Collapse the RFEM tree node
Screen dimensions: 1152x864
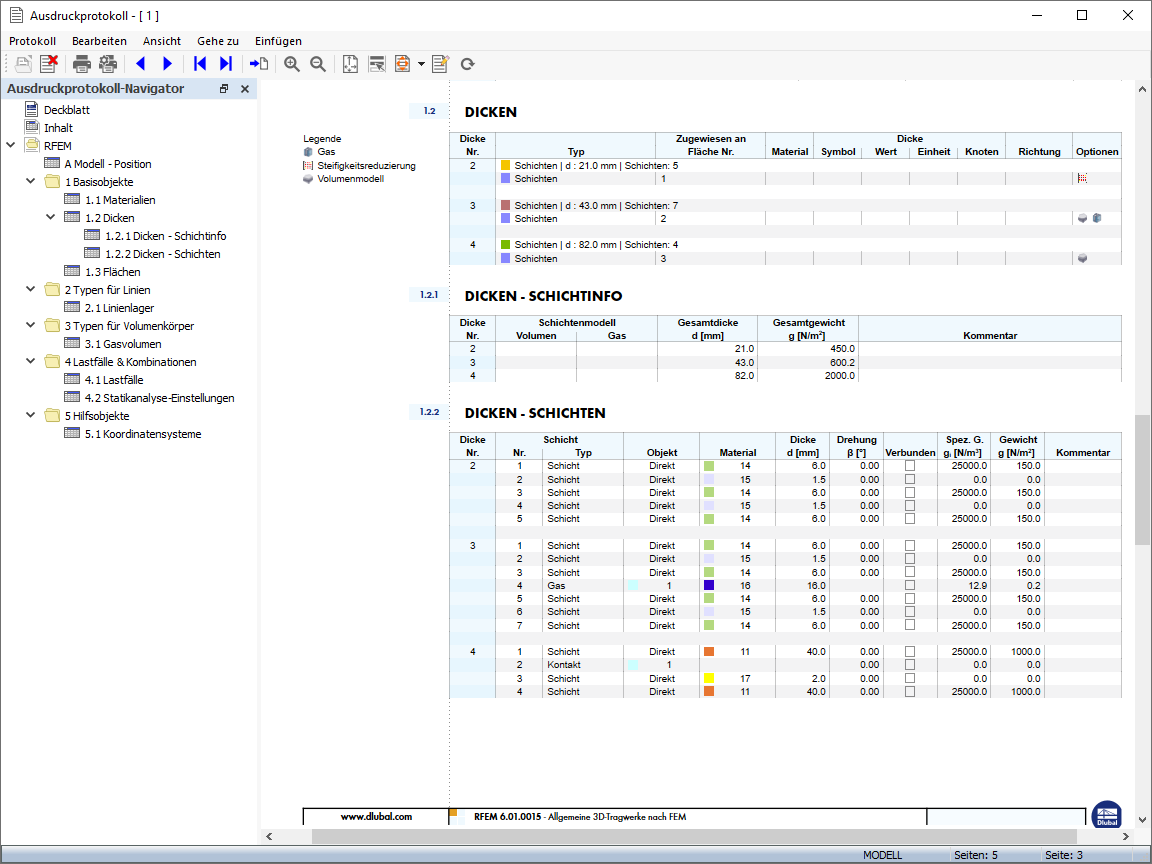(11, 145)
